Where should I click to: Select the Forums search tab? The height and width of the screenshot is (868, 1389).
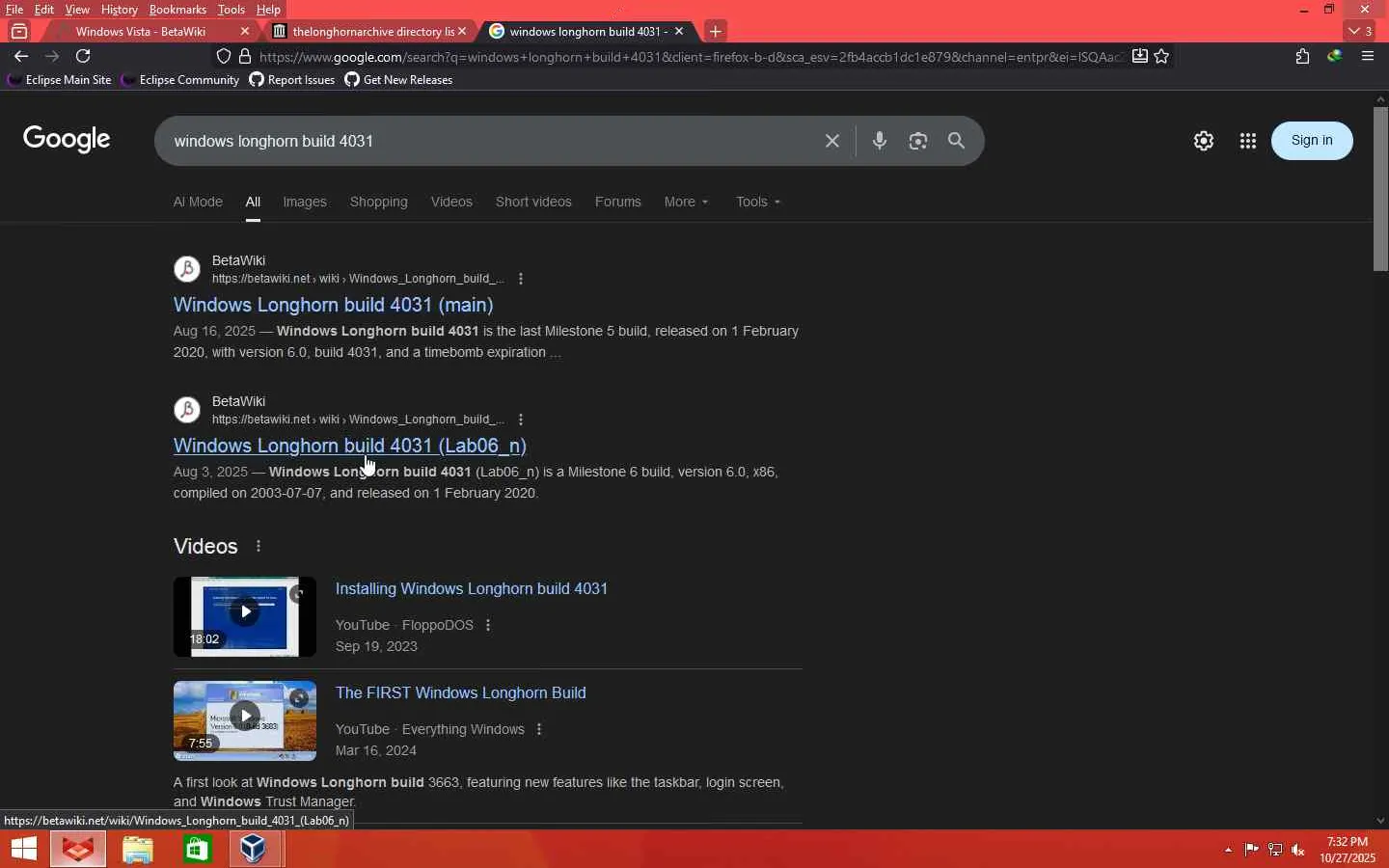618,202
